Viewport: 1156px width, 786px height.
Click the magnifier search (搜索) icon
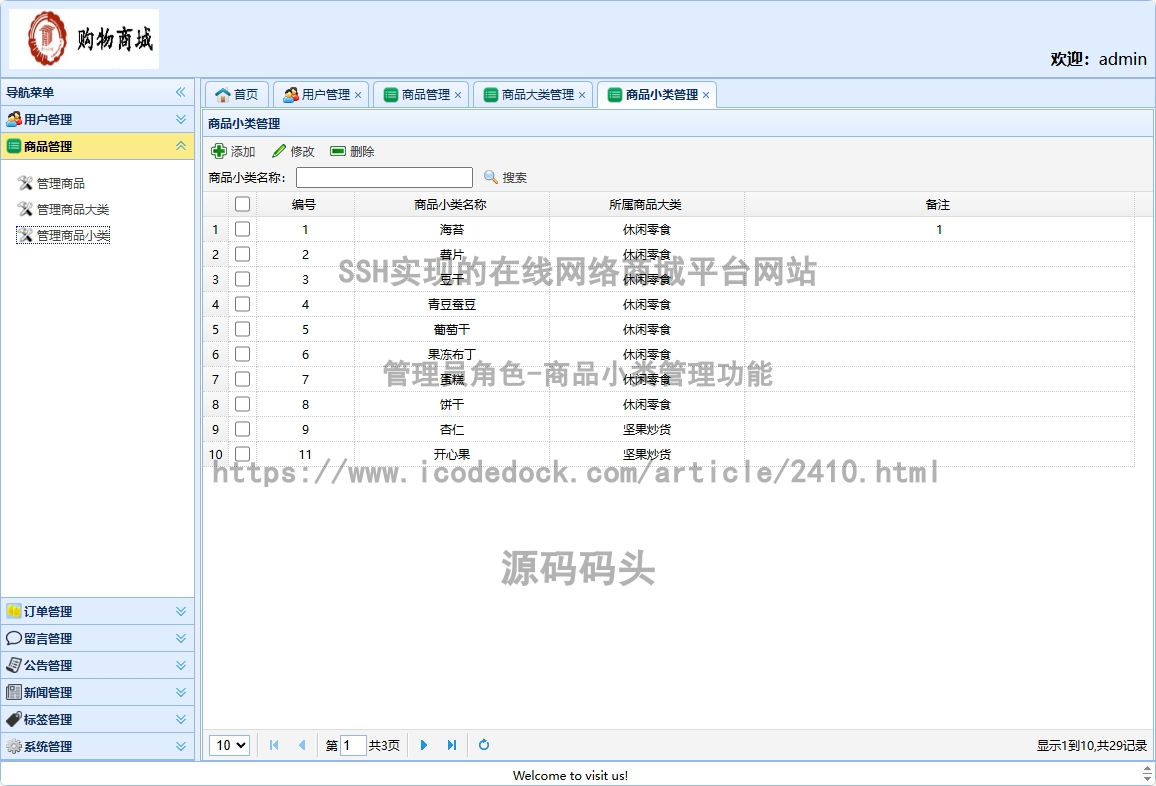pos(491,177)
